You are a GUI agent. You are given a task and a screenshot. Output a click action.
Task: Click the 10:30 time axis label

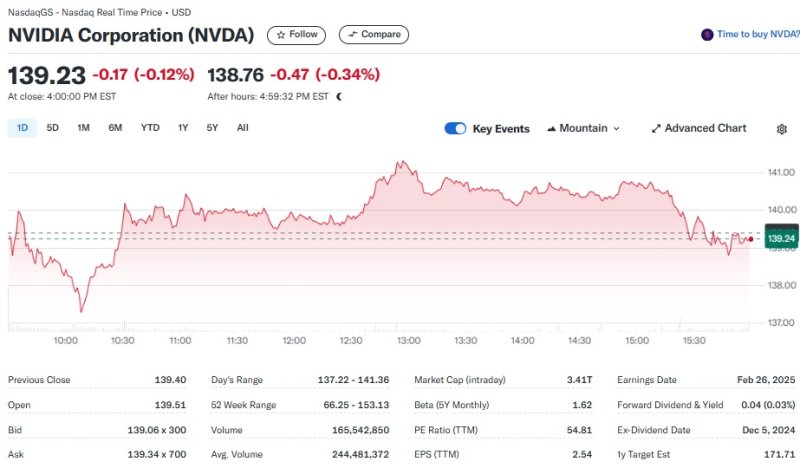(122, 340)
